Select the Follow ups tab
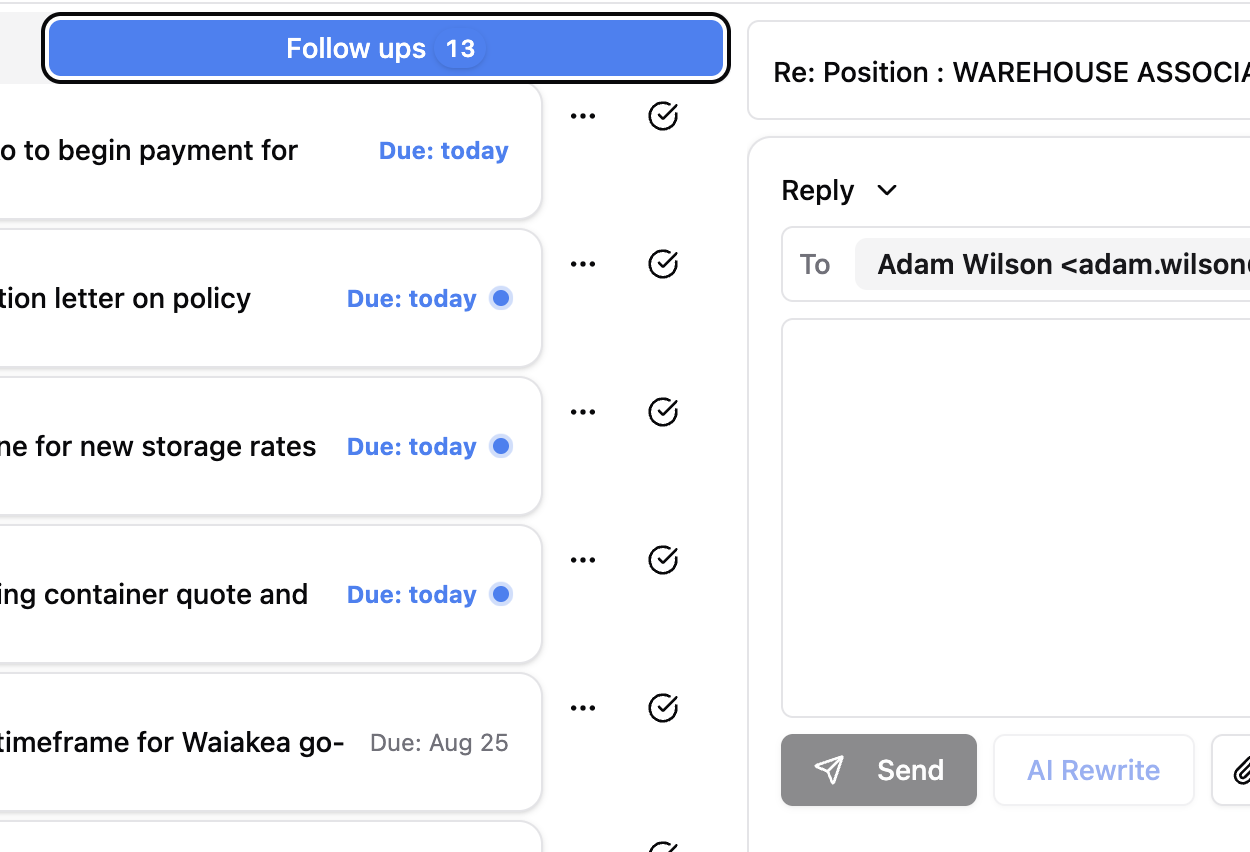1250x852 pixels. pos(385,48)
